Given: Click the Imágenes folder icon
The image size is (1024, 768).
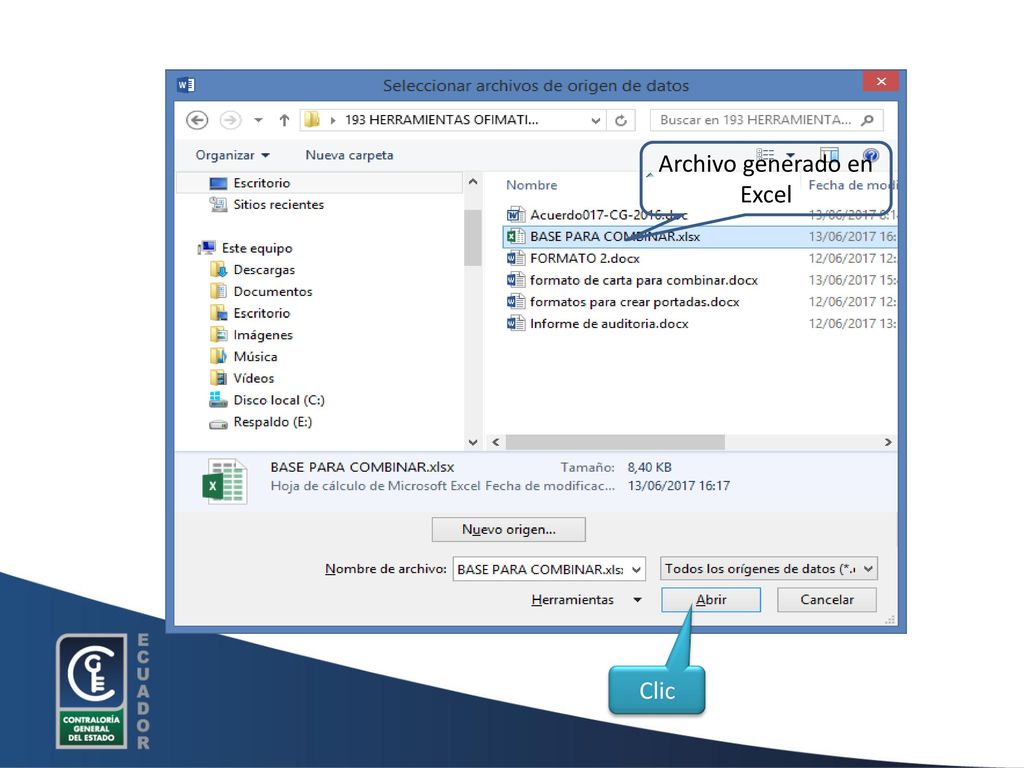Looking at the screenshot, I should 218,335.
